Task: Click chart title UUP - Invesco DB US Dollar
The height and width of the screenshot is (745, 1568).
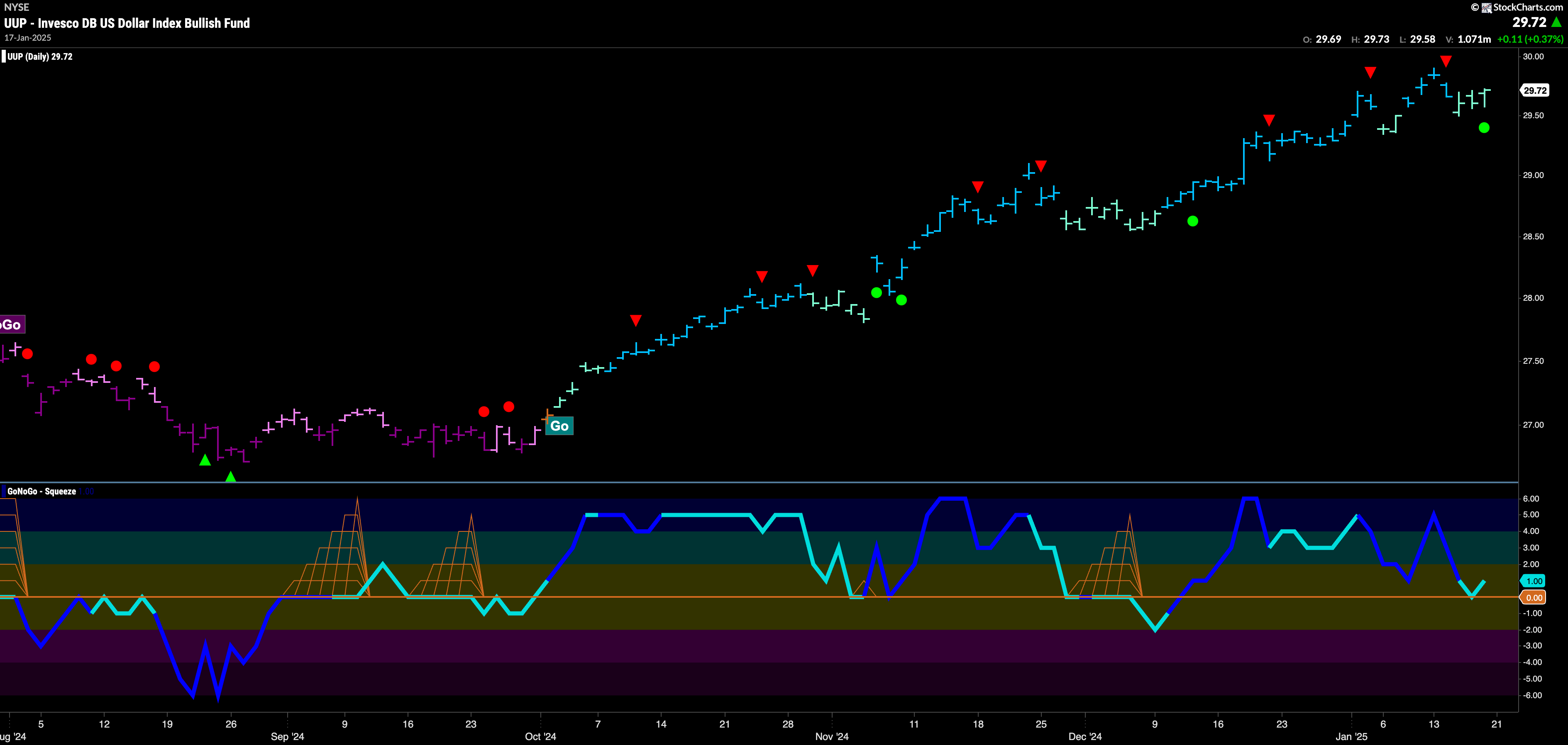Action: (x=127, y=23)
